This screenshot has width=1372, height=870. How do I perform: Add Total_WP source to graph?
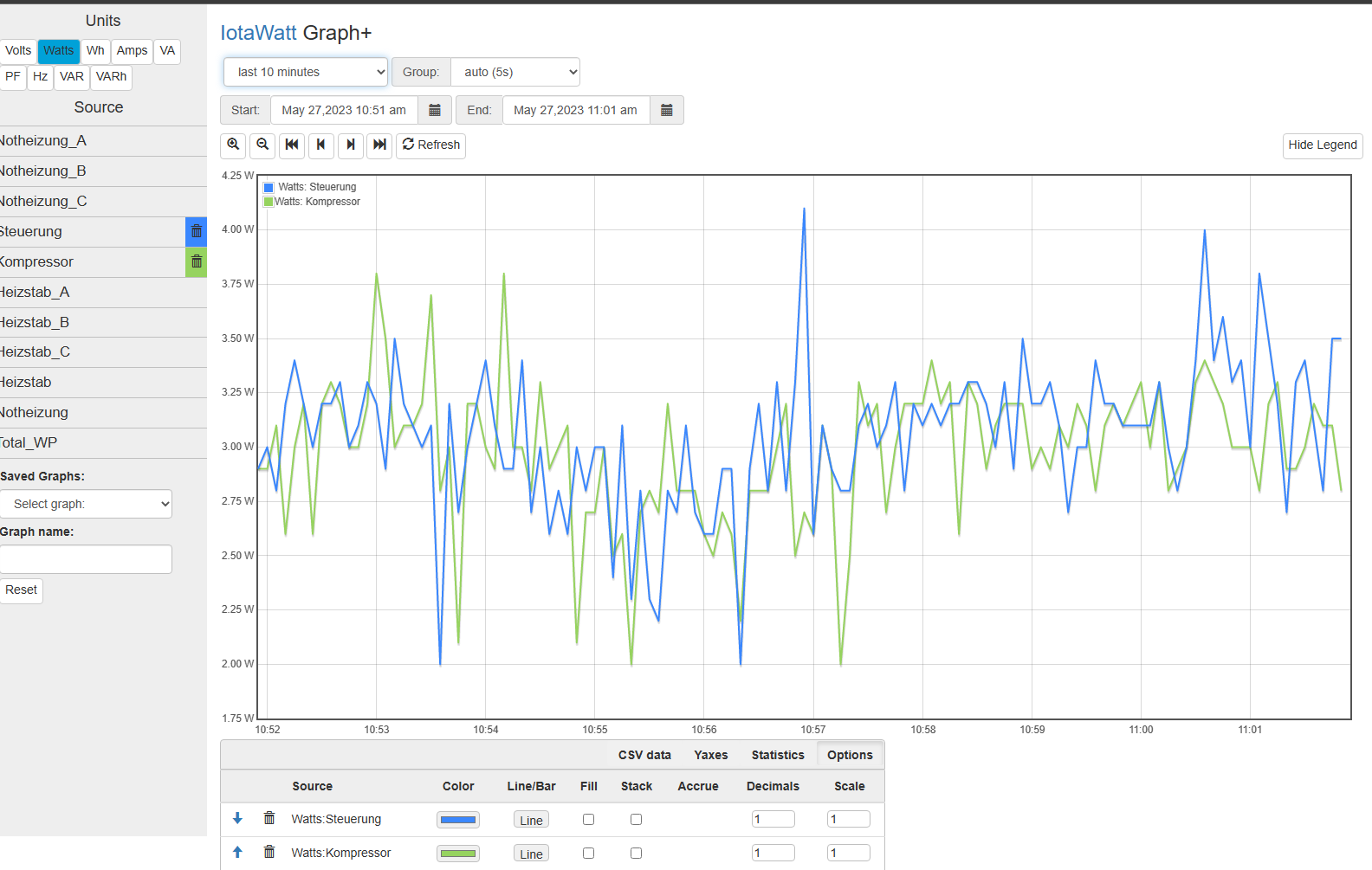(x=103, y=443)
